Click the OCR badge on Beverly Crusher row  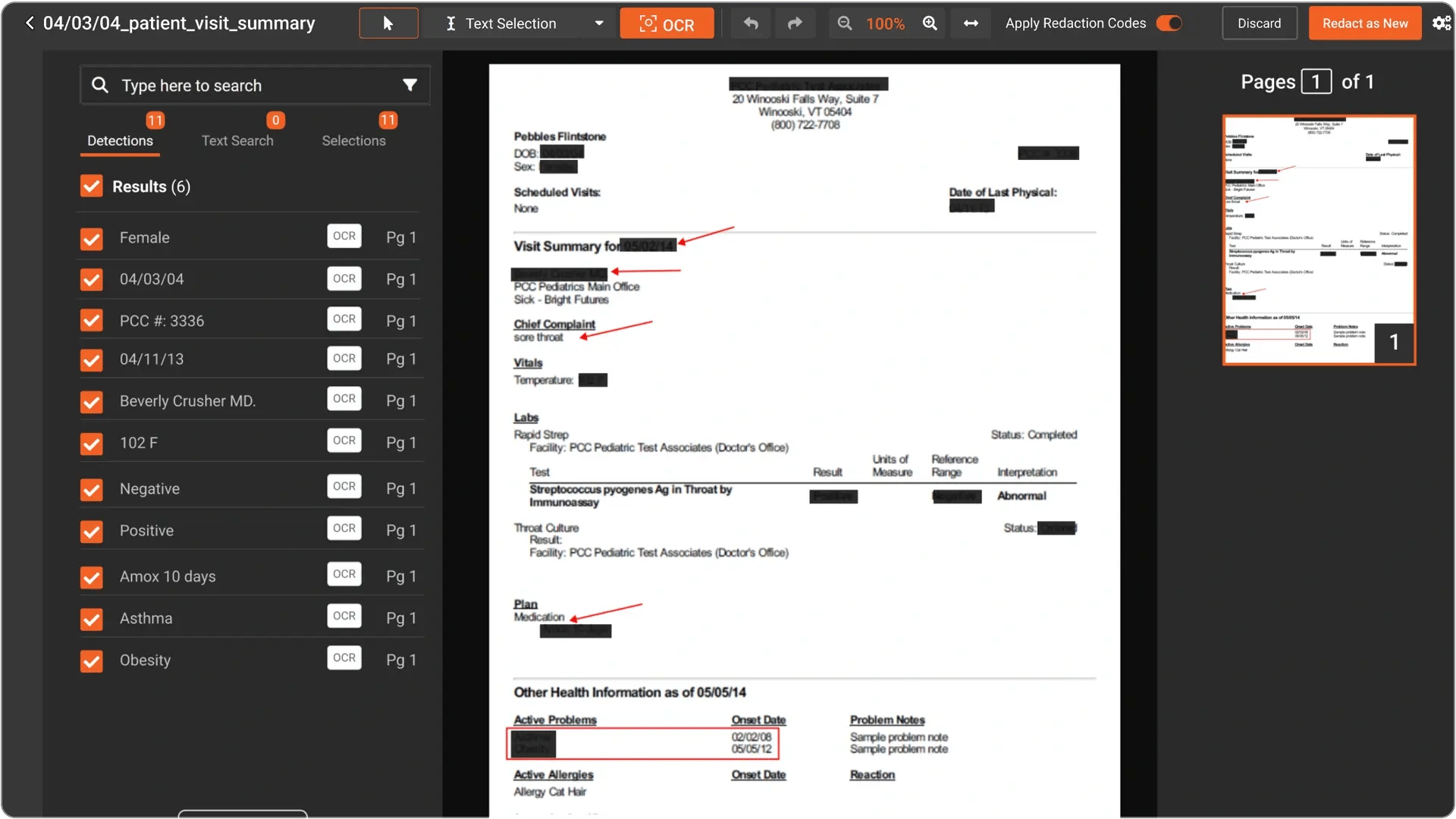pyautogui.click(x=344, y=399)
